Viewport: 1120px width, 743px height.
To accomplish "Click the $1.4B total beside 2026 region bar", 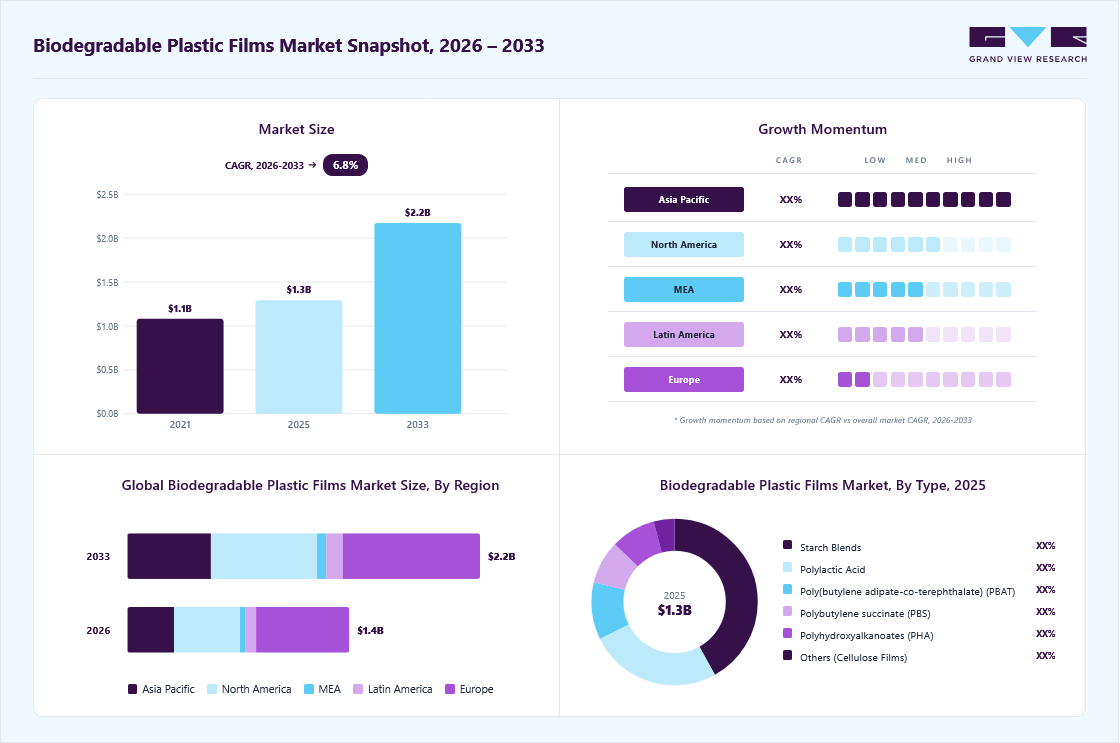I will (370, 630).
